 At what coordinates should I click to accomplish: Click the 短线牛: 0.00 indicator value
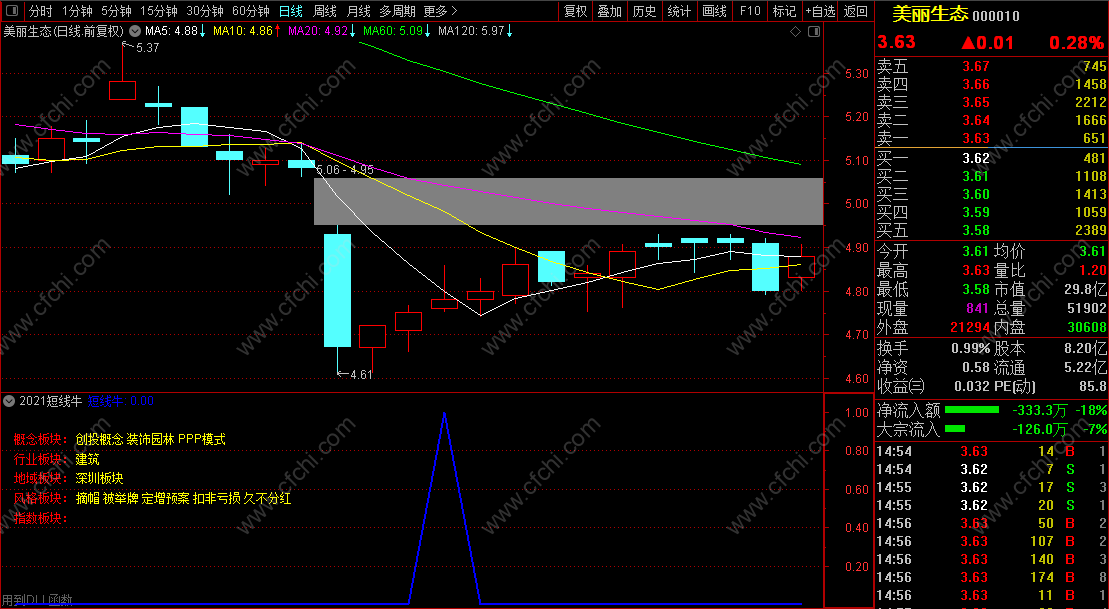(x=120, y=401)
